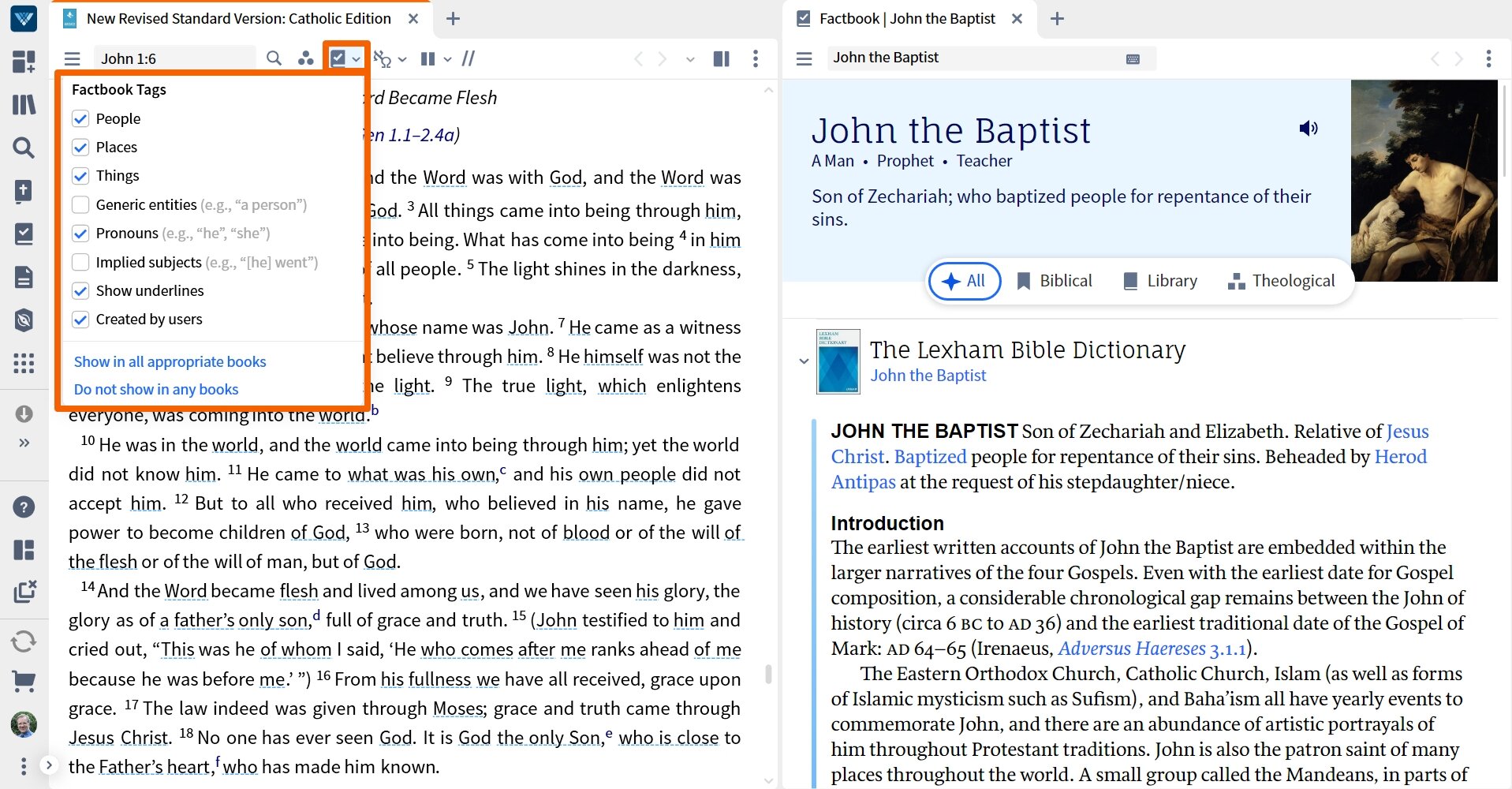Enable the Implied subjects checkbox

click(x=80, y=262)
